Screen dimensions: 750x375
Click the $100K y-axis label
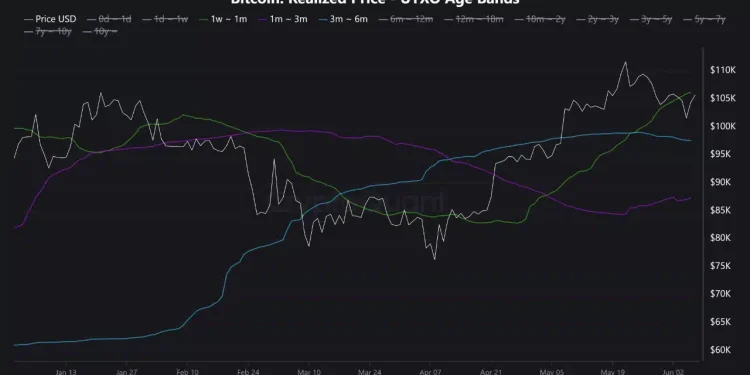[x=723, y=126]
